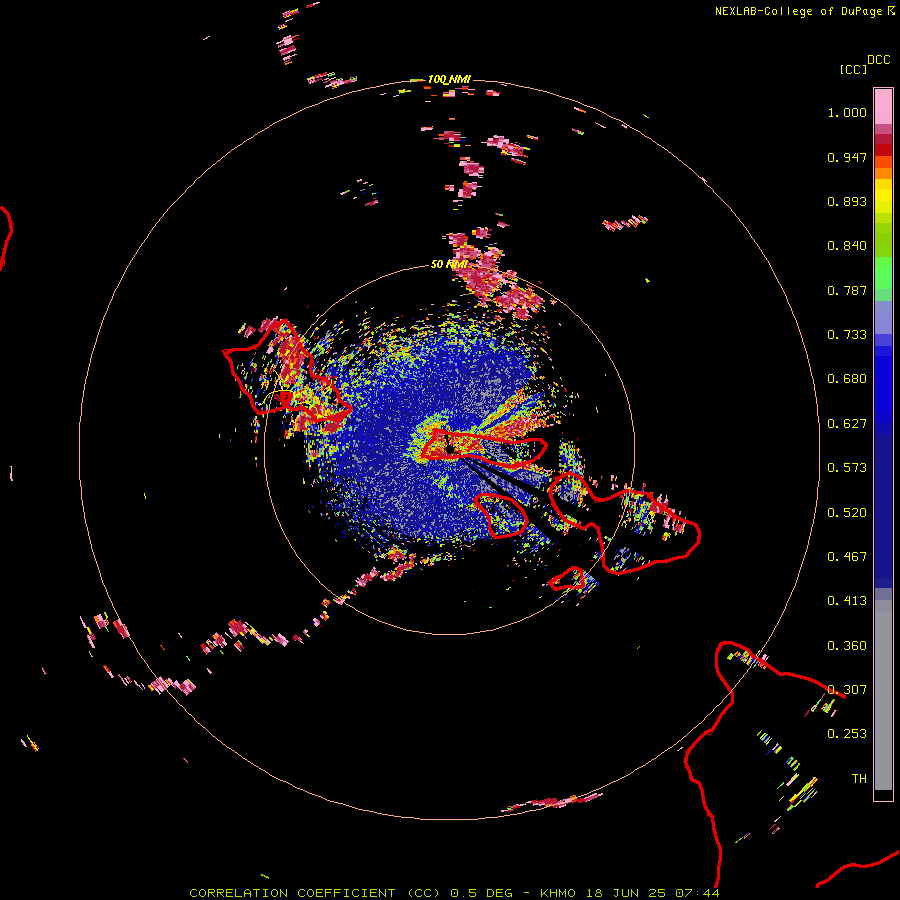Select the 0.413 scale value
Viewport: 900px width, 900px height.
847,601
